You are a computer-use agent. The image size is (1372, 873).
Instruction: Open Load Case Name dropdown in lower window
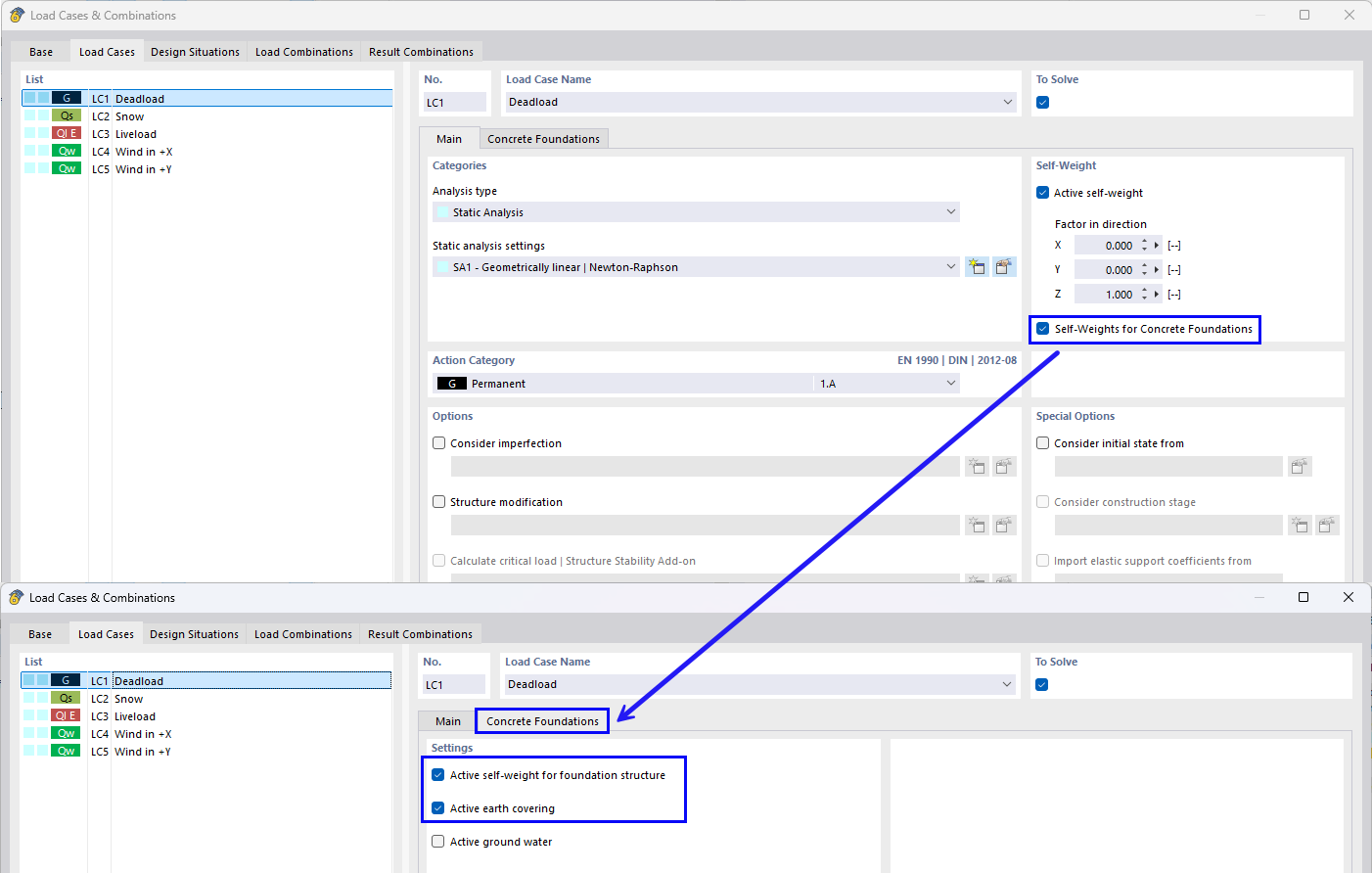click(x=1007, y=684)
